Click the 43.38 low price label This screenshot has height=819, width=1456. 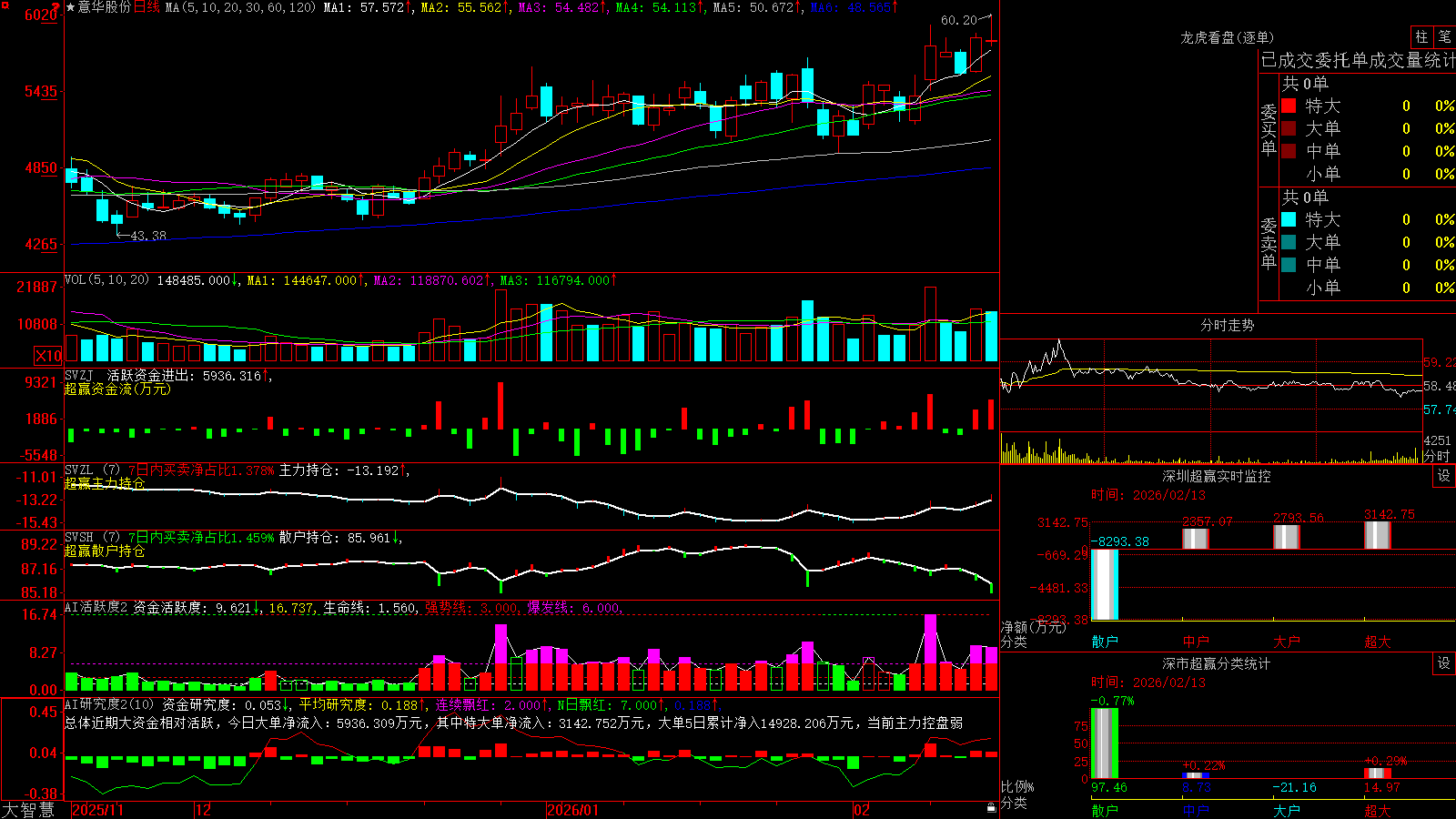[x=148, y=236]
